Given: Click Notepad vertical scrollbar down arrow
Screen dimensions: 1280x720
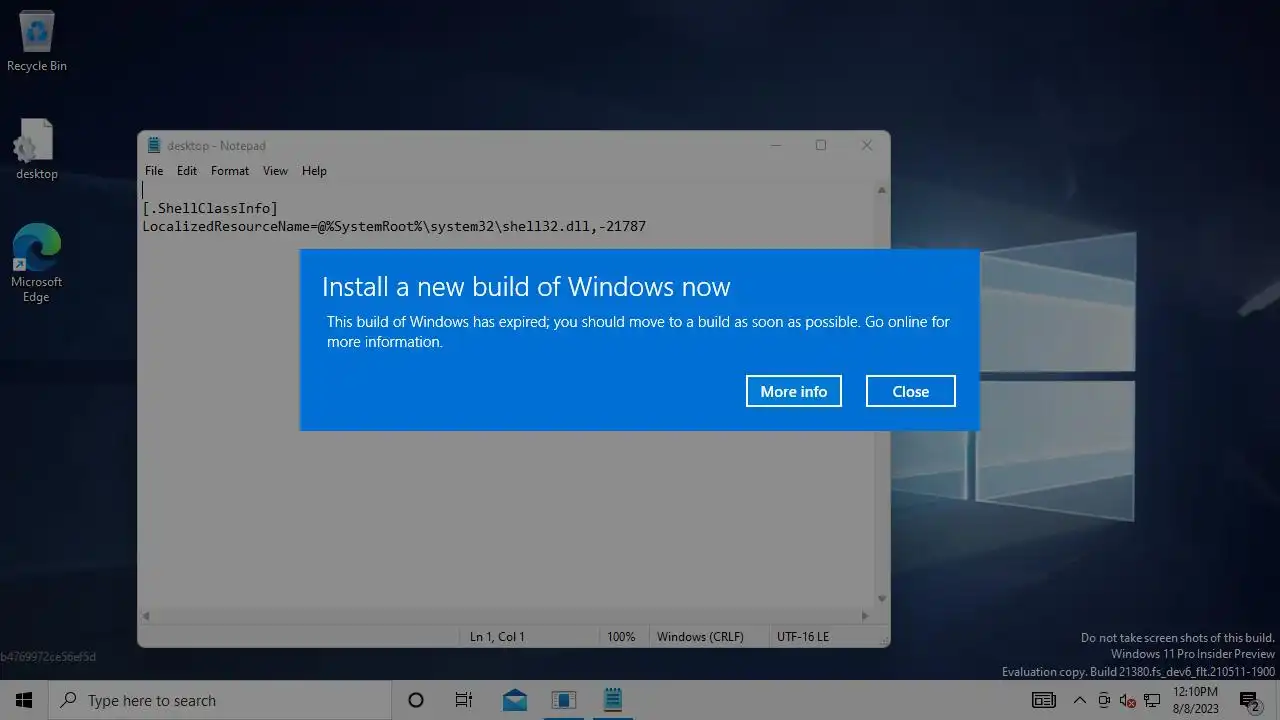Looking at the screenshot, I should click(x=881, y=599).
